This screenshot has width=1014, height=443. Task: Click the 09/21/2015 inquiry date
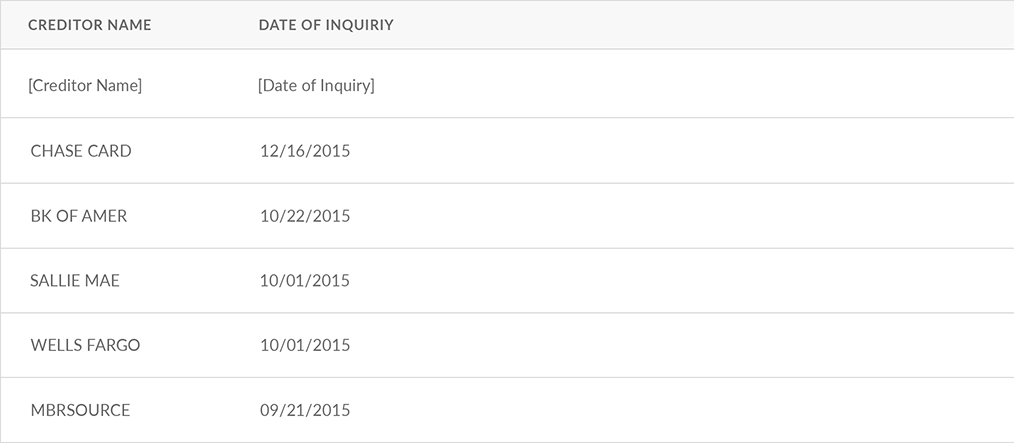tap(305, 411)
